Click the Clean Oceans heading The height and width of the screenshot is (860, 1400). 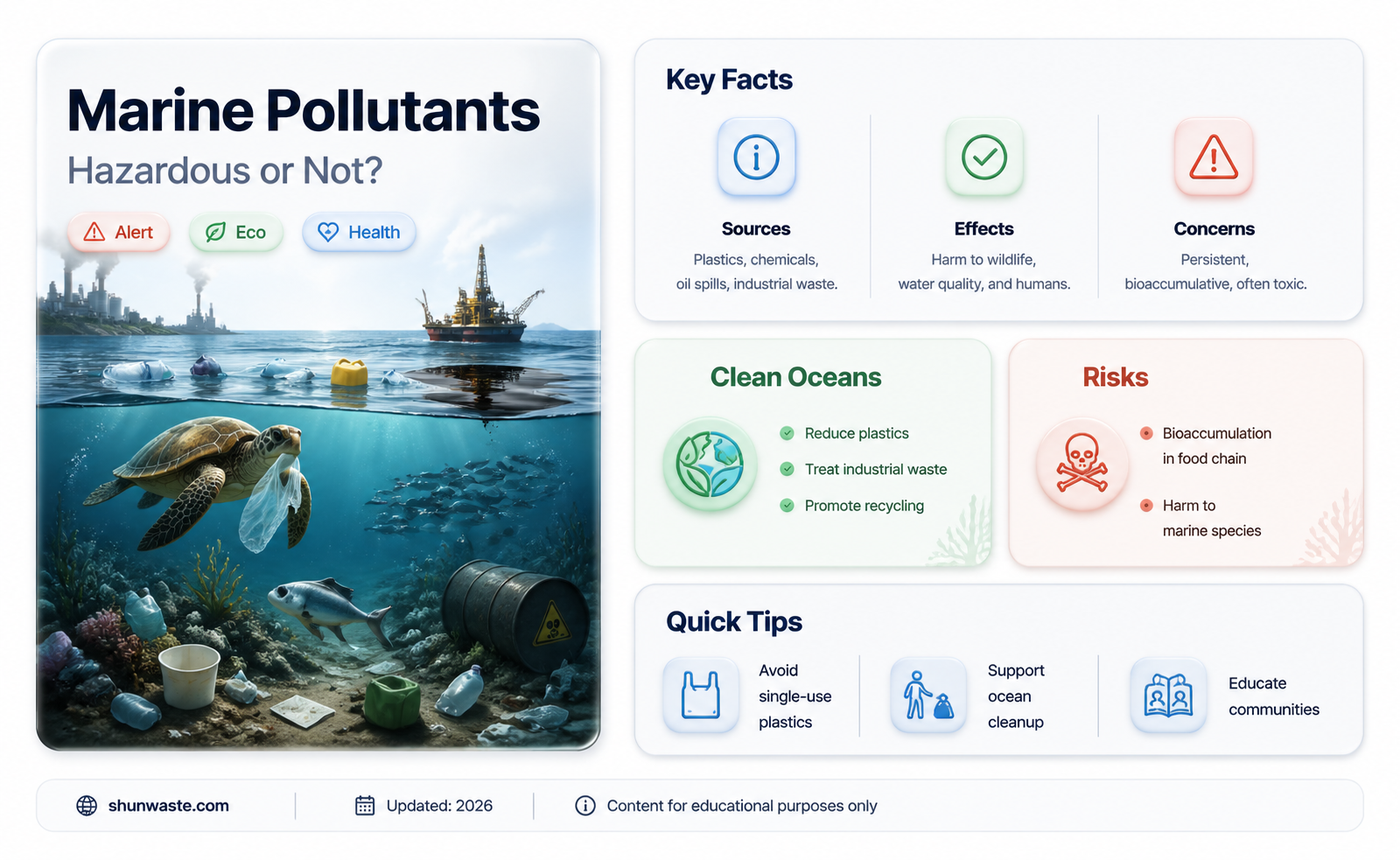(795, 377)
